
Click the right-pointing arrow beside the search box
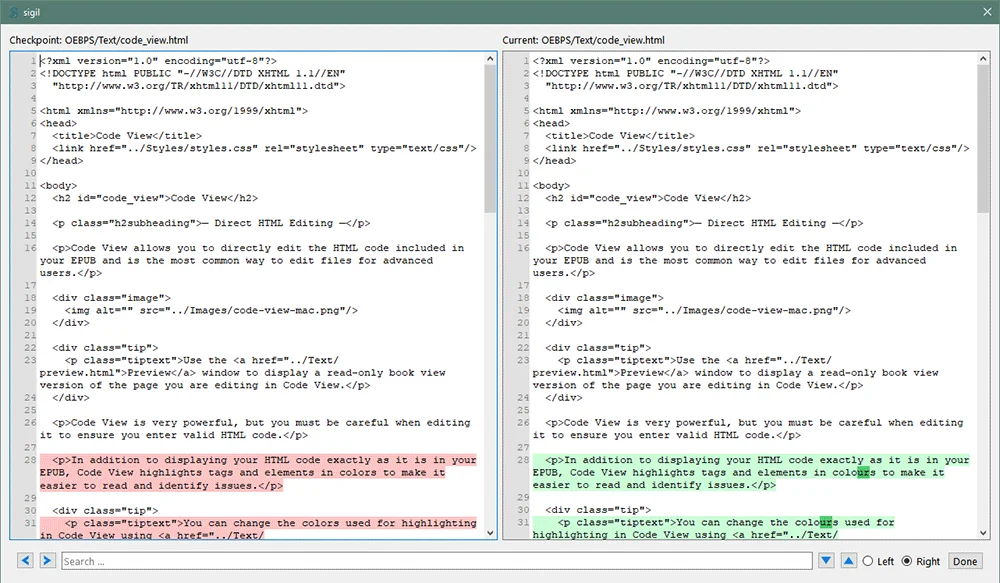click(x=47, y=561)
